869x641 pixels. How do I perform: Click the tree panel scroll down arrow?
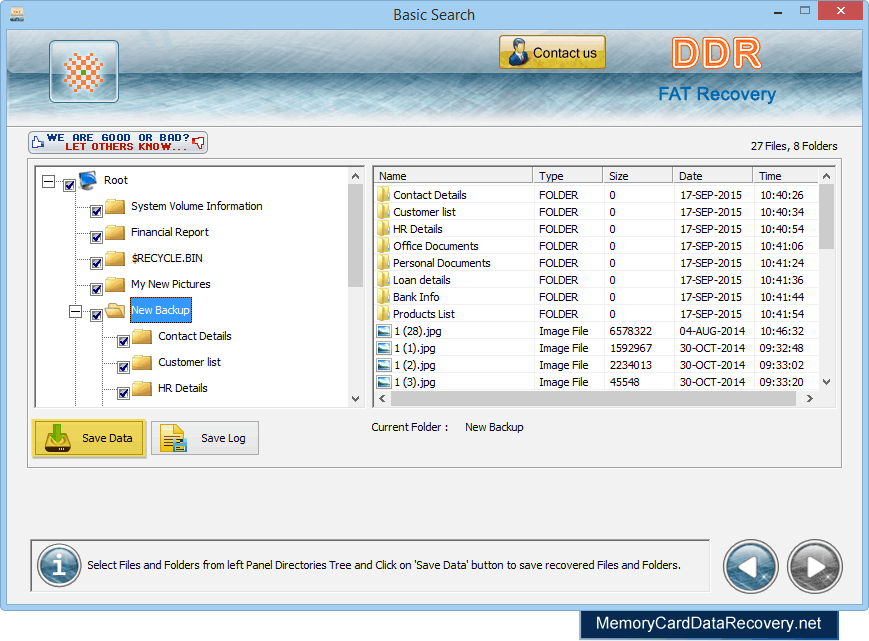(356, 399)
